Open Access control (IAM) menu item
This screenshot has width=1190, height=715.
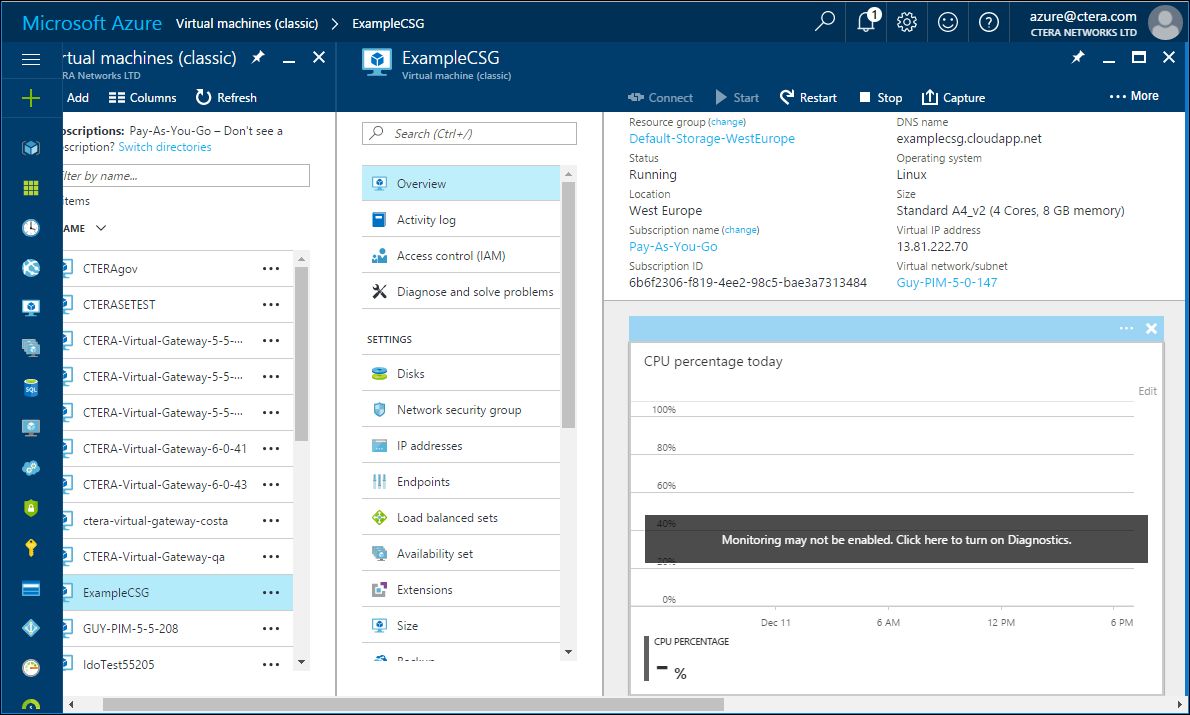(461, 256)
